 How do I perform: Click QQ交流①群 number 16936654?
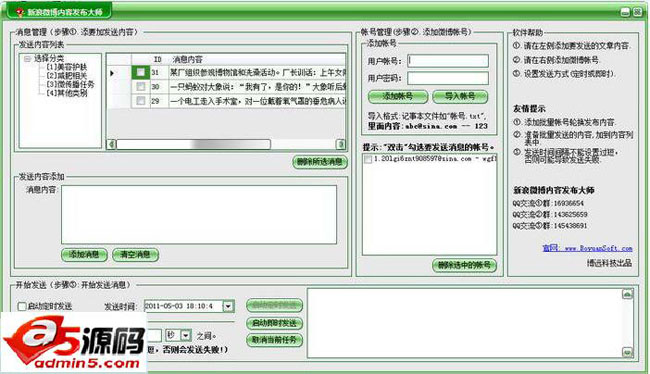pos(568,203)
